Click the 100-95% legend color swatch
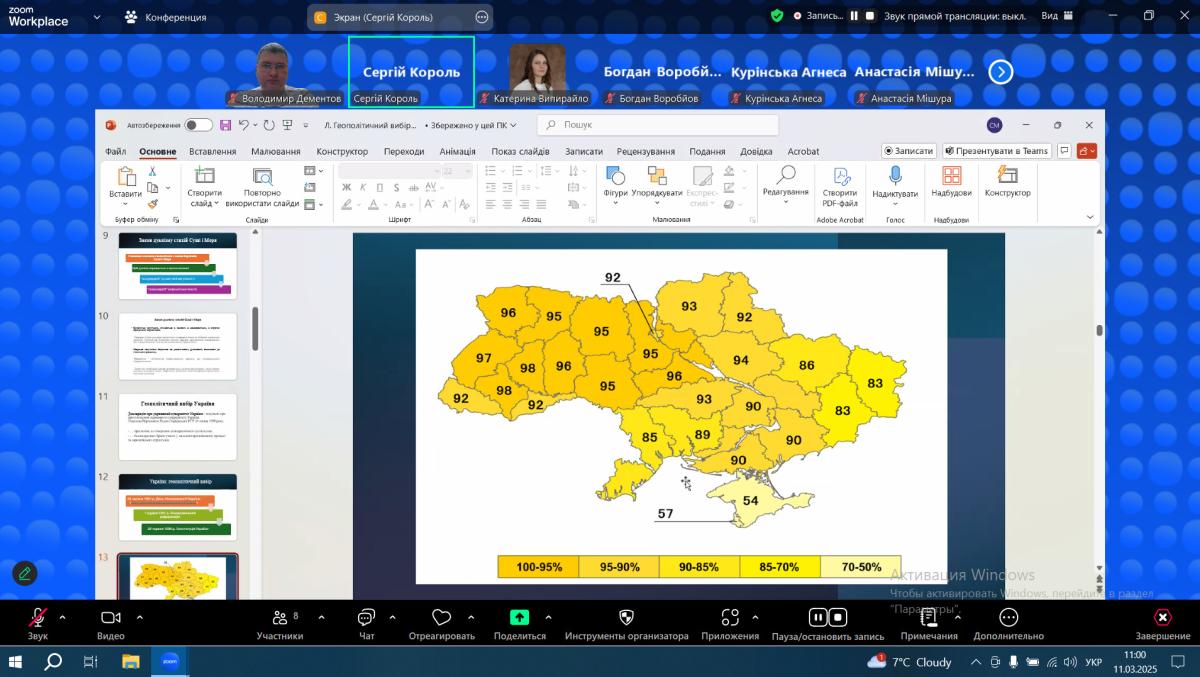 click(538, 567)
